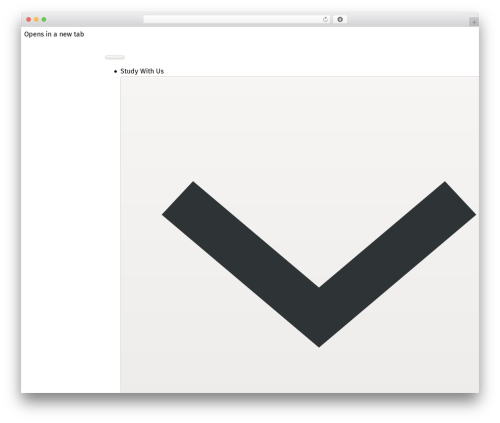Click the reload icon in address bar
This screenshot has height=423, width=500.
pyautogui.click(x=325, y=20)
